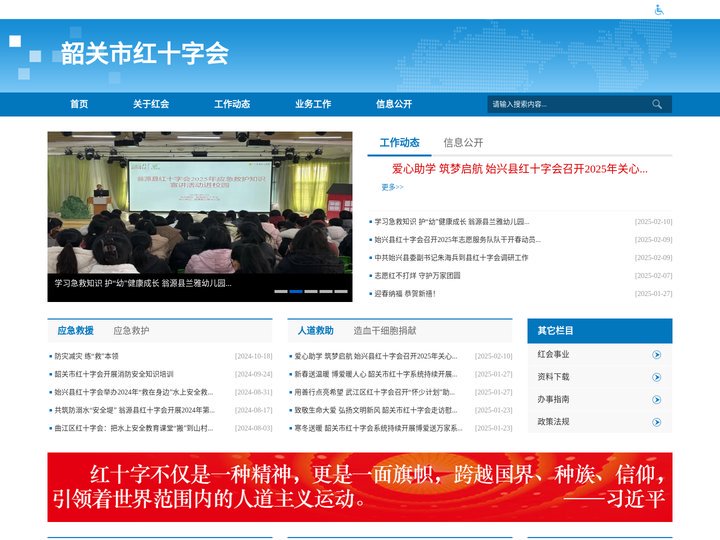720x540 pixels.
Task: Open article 新春送温暖 博爱暖人心
Action: [376, 374]
